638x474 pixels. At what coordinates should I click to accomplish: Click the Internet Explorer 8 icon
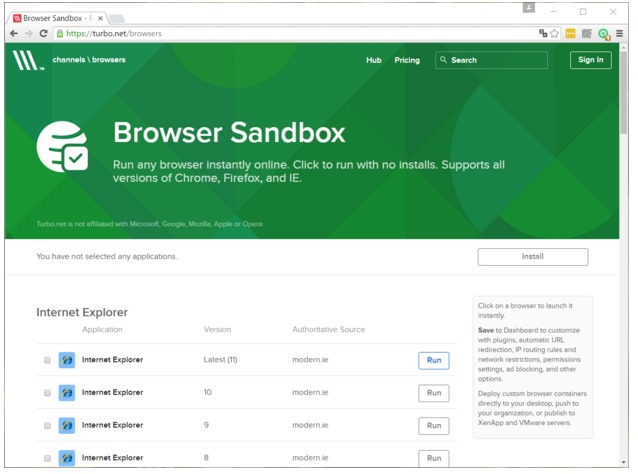point(67,458)
